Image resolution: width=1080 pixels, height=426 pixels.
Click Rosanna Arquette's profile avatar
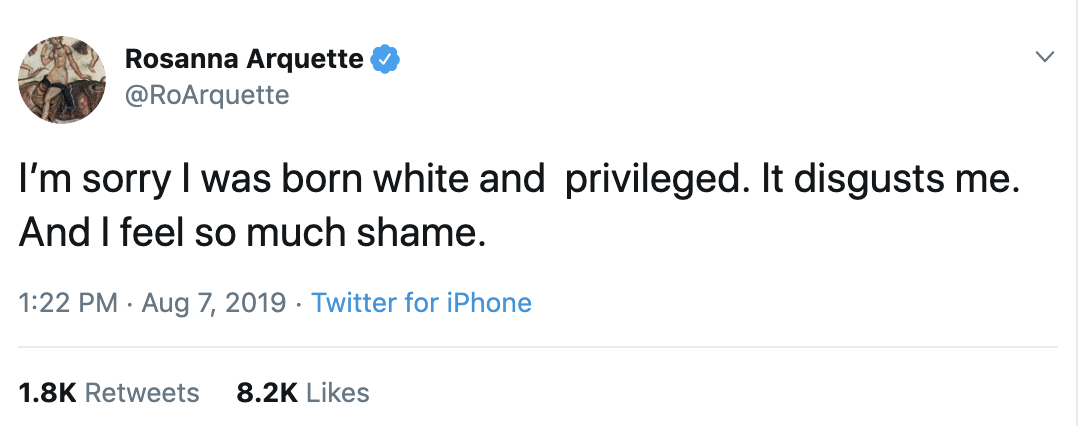pos(62,80)
